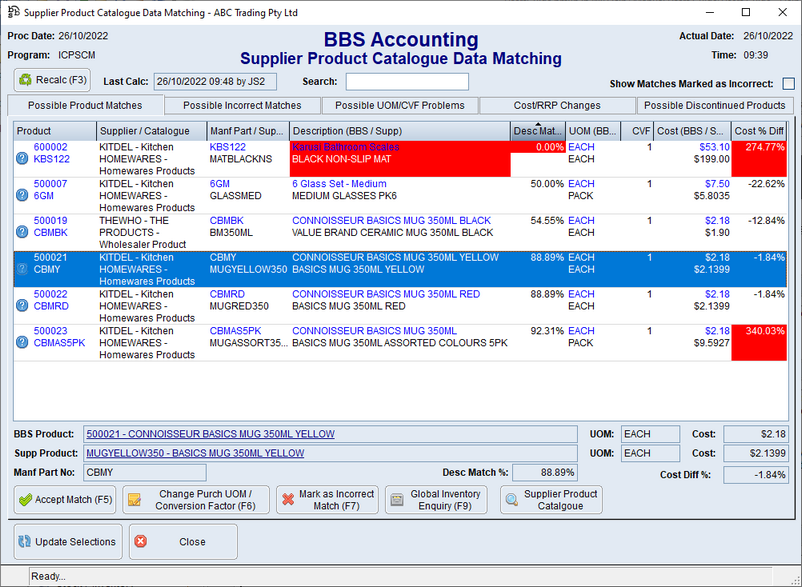Screen dimensions: 802x587
Task: Enable Show Matches Marked as Incorrect checkbox
Action: click(x=788, y=84)
